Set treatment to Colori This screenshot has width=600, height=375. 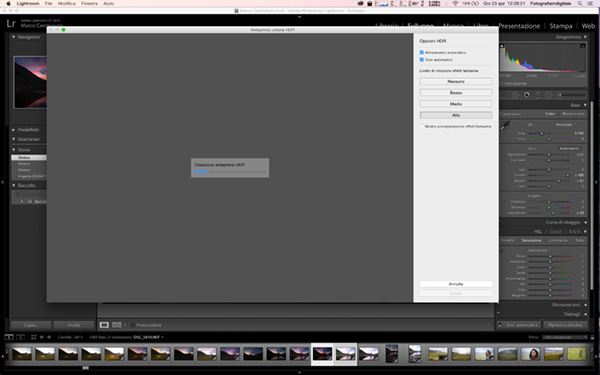click(550, 114)
